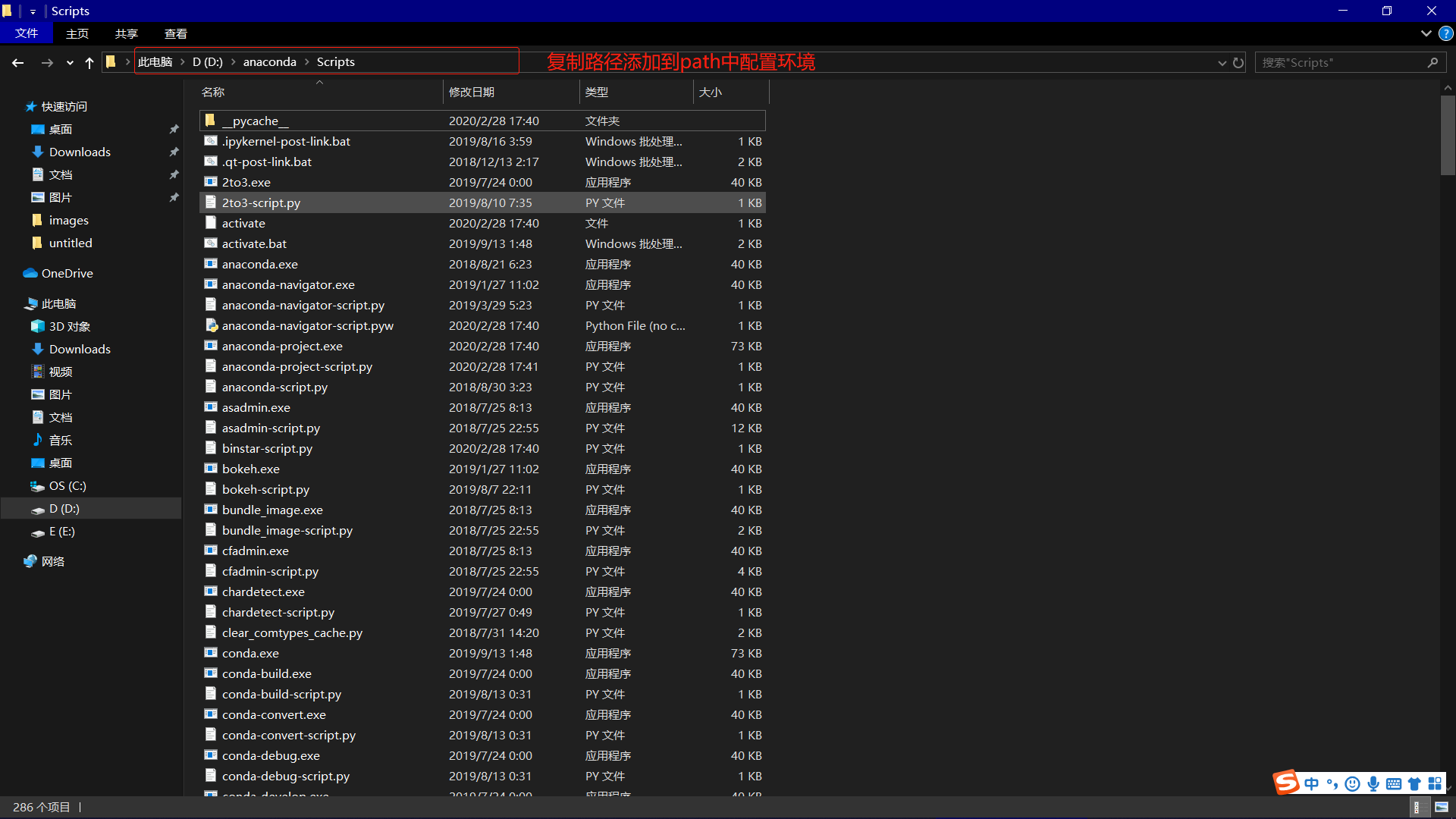Screen dimensions: 1456x819
Task: Switch to the 主页 ribbon tab
Action: (77, 33)
